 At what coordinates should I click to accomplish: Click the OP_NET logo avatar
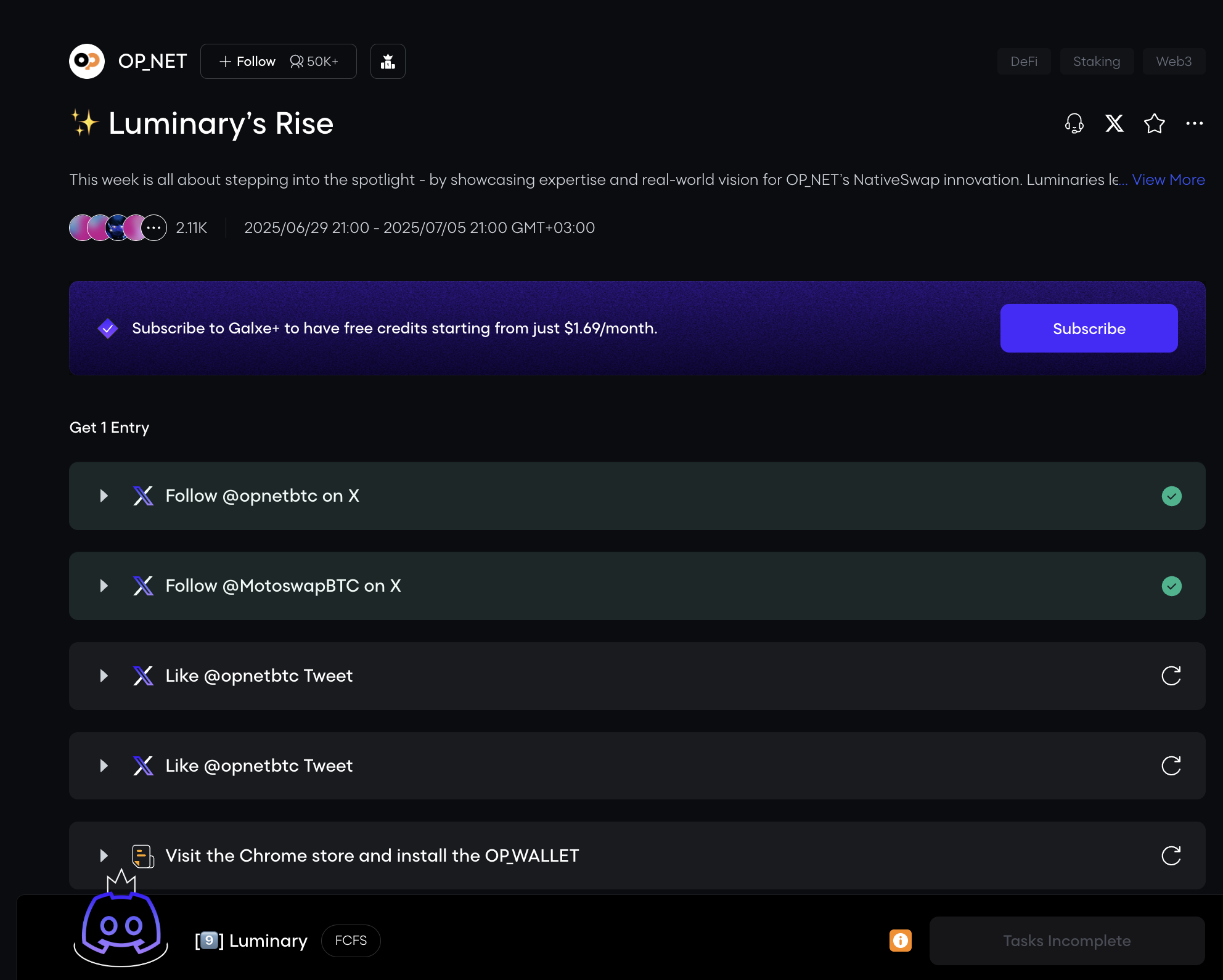click(87, 61)
